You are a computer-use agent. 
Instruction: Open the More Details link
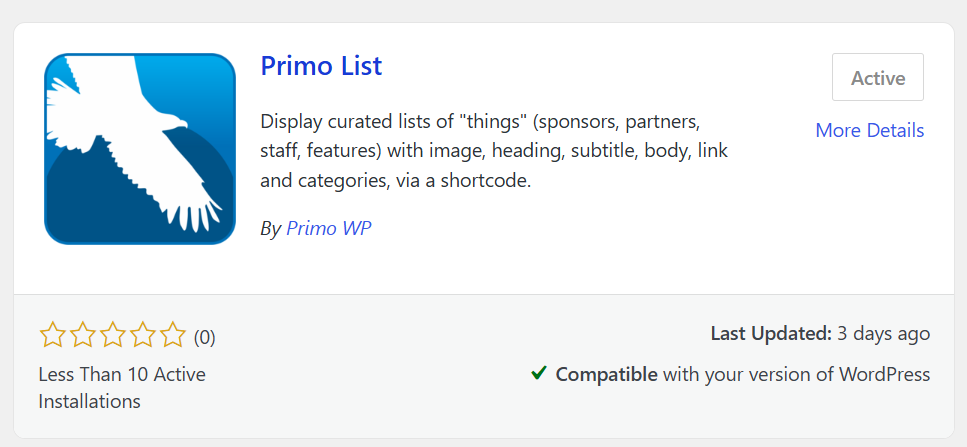(x=870, y=131)
